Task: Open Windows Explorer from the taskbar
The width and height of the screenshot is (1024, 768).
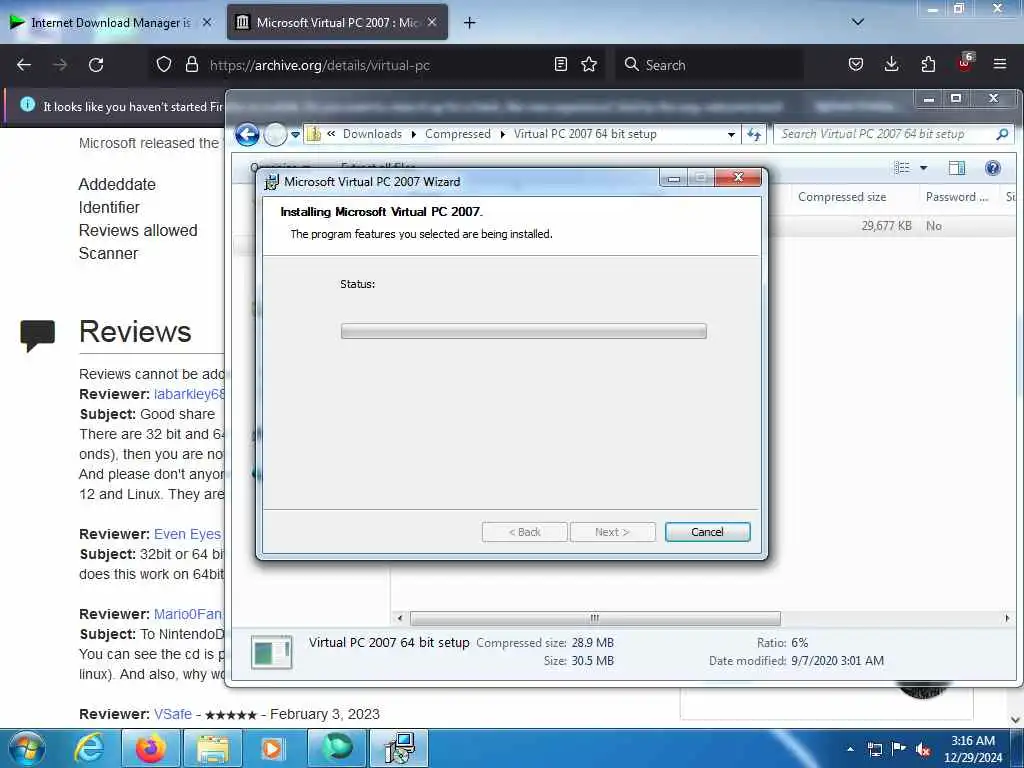Action: tap(213, 748)
